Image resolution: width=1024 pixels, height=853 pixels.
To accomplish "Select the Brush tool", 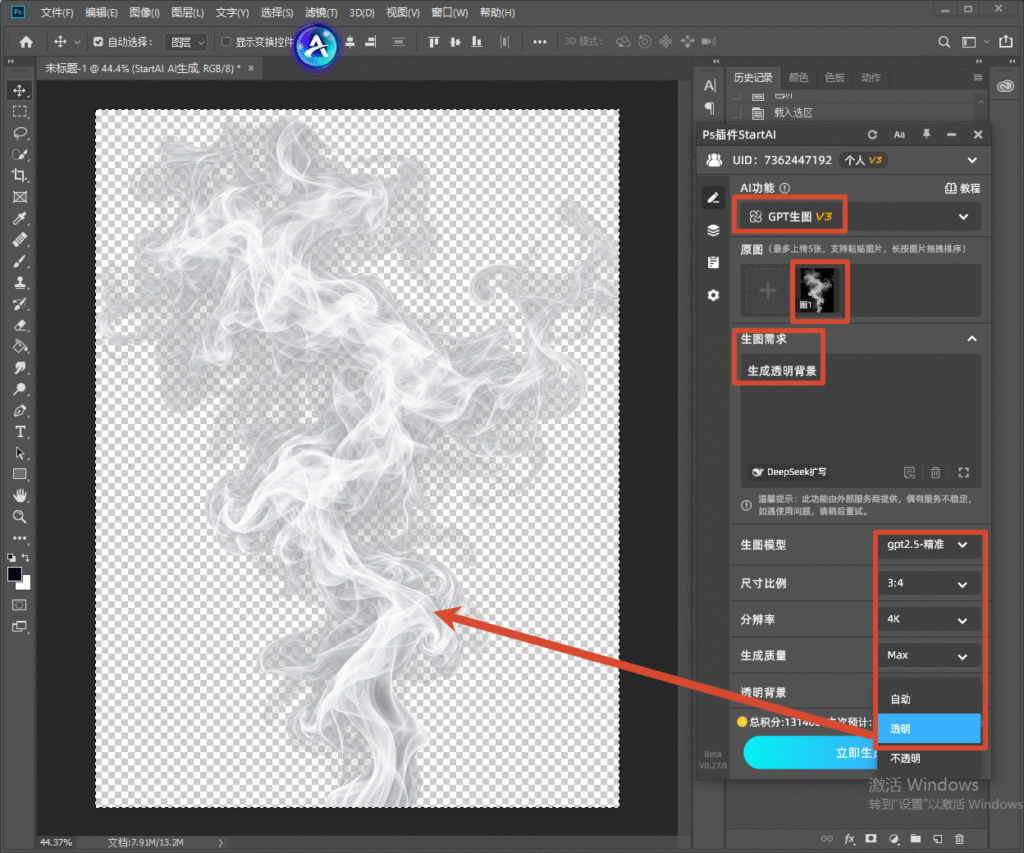I will (x=20, y=261).
